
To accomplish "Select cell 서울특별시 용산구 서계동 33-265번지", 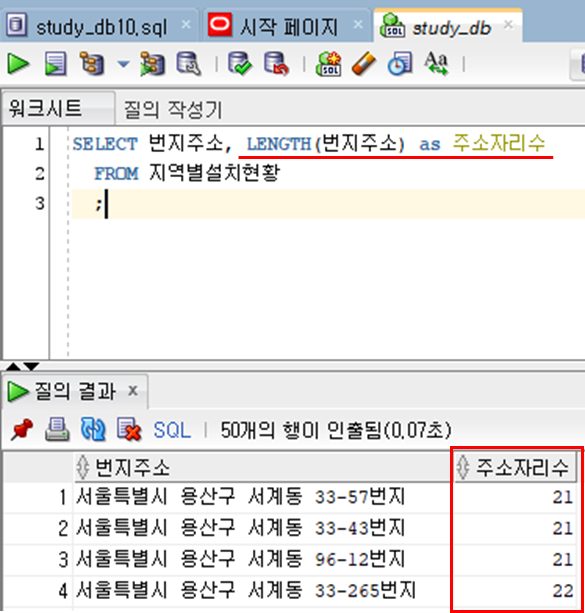I will point(261,590).
